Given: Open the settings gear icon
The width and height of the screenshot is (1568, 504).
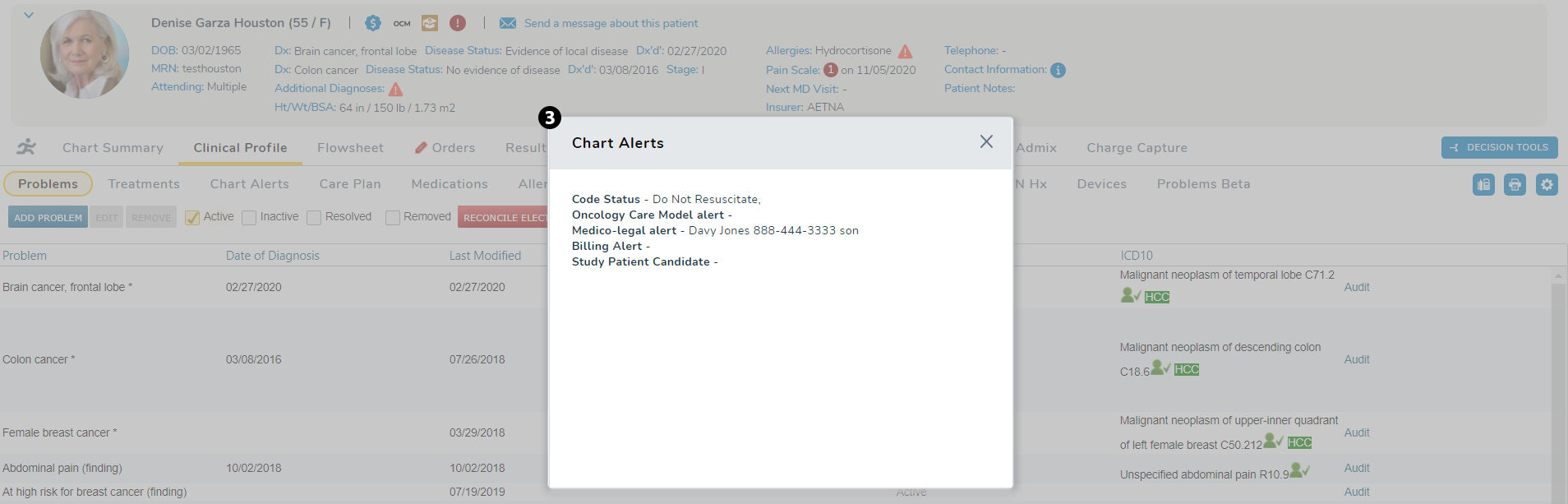Looking at the screenshot, I should pos(1547,185).
